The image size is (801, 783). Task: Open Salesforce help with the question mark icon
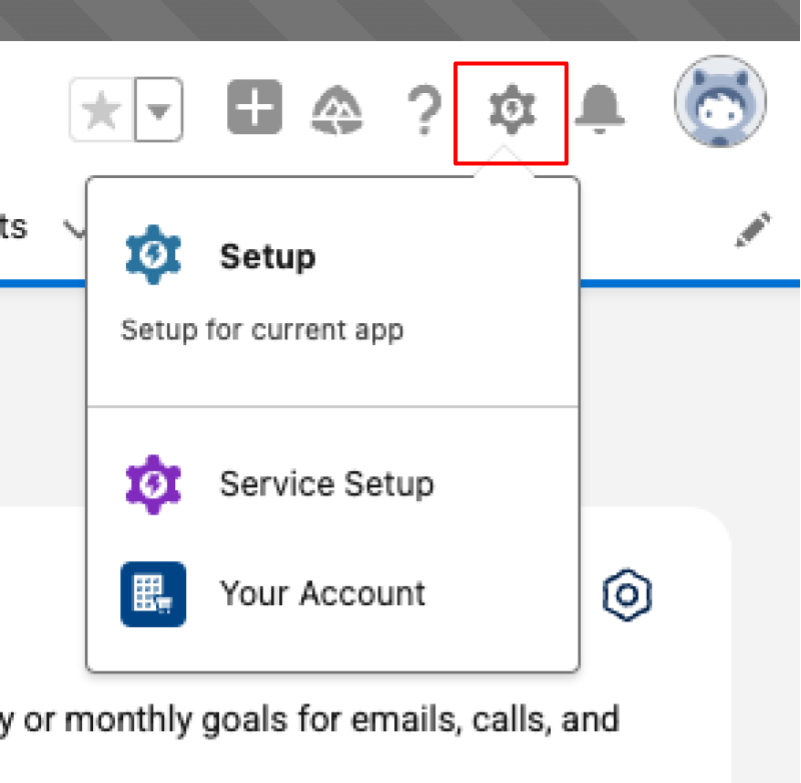(x=424, y=110)
